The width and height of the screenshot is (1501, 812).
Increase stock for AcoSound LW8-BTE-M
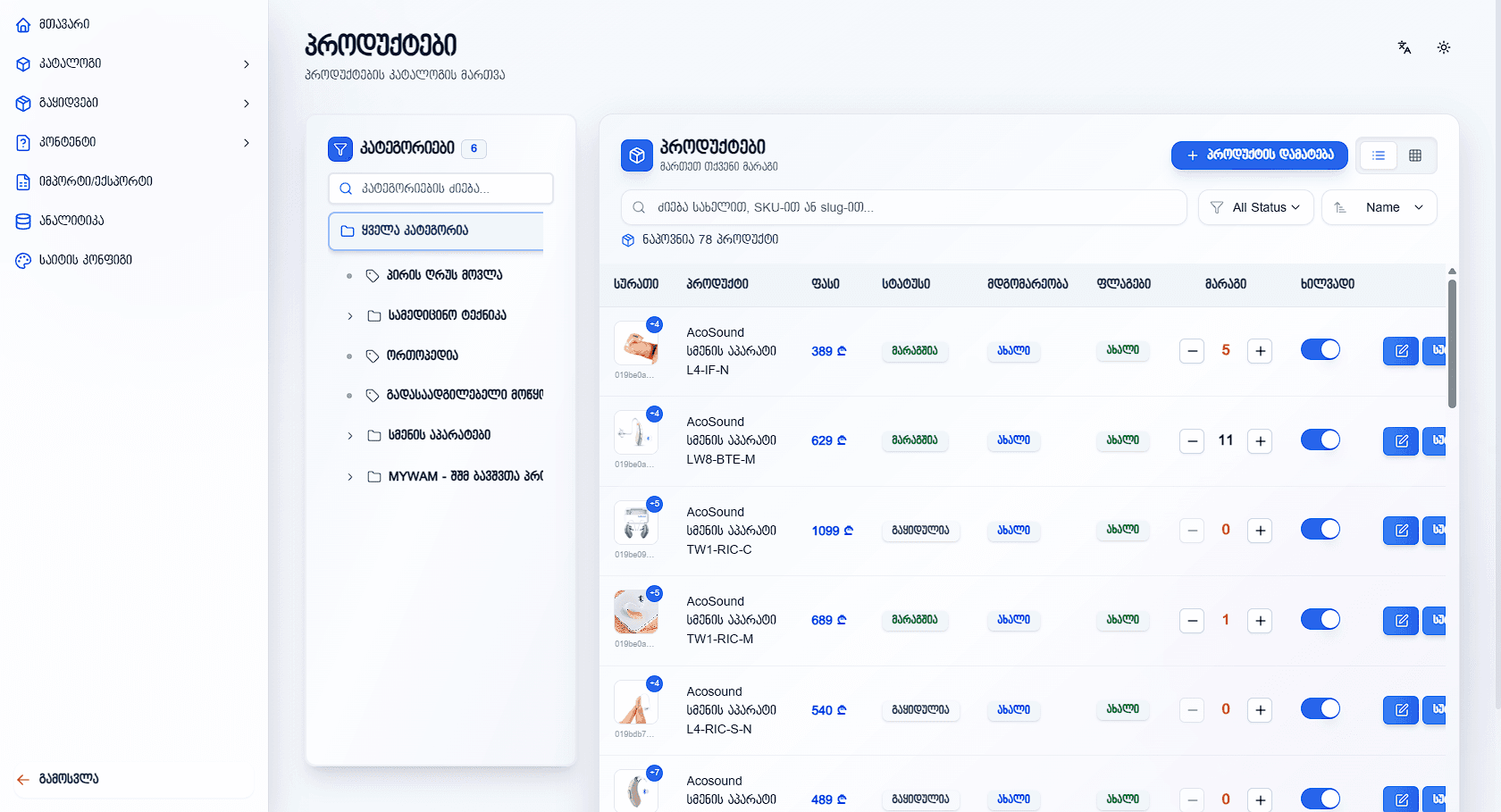[x=1260, y=441]
